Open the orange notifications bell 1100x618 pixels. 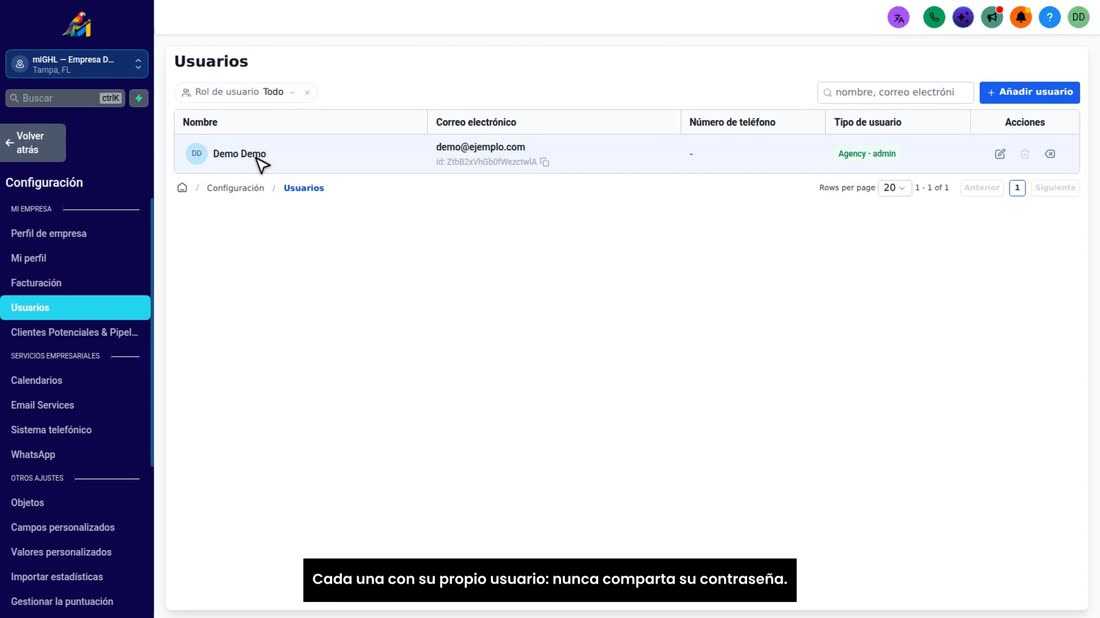[1021, 18]
